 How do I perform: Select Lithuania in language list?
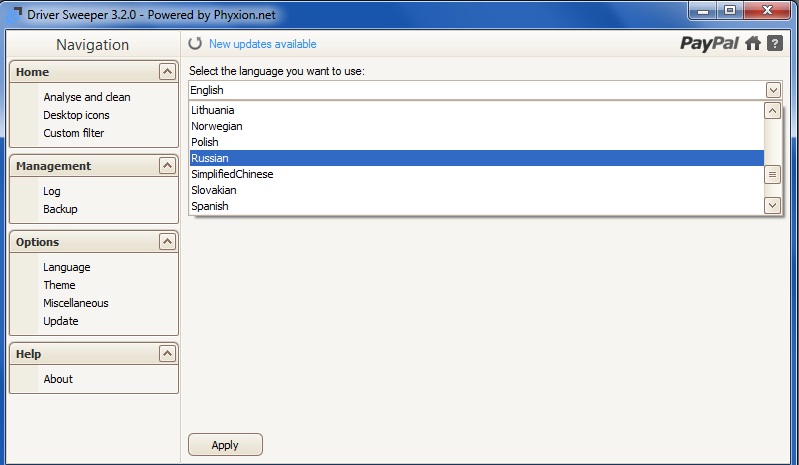pyautogui.click(x=476, y=110)
